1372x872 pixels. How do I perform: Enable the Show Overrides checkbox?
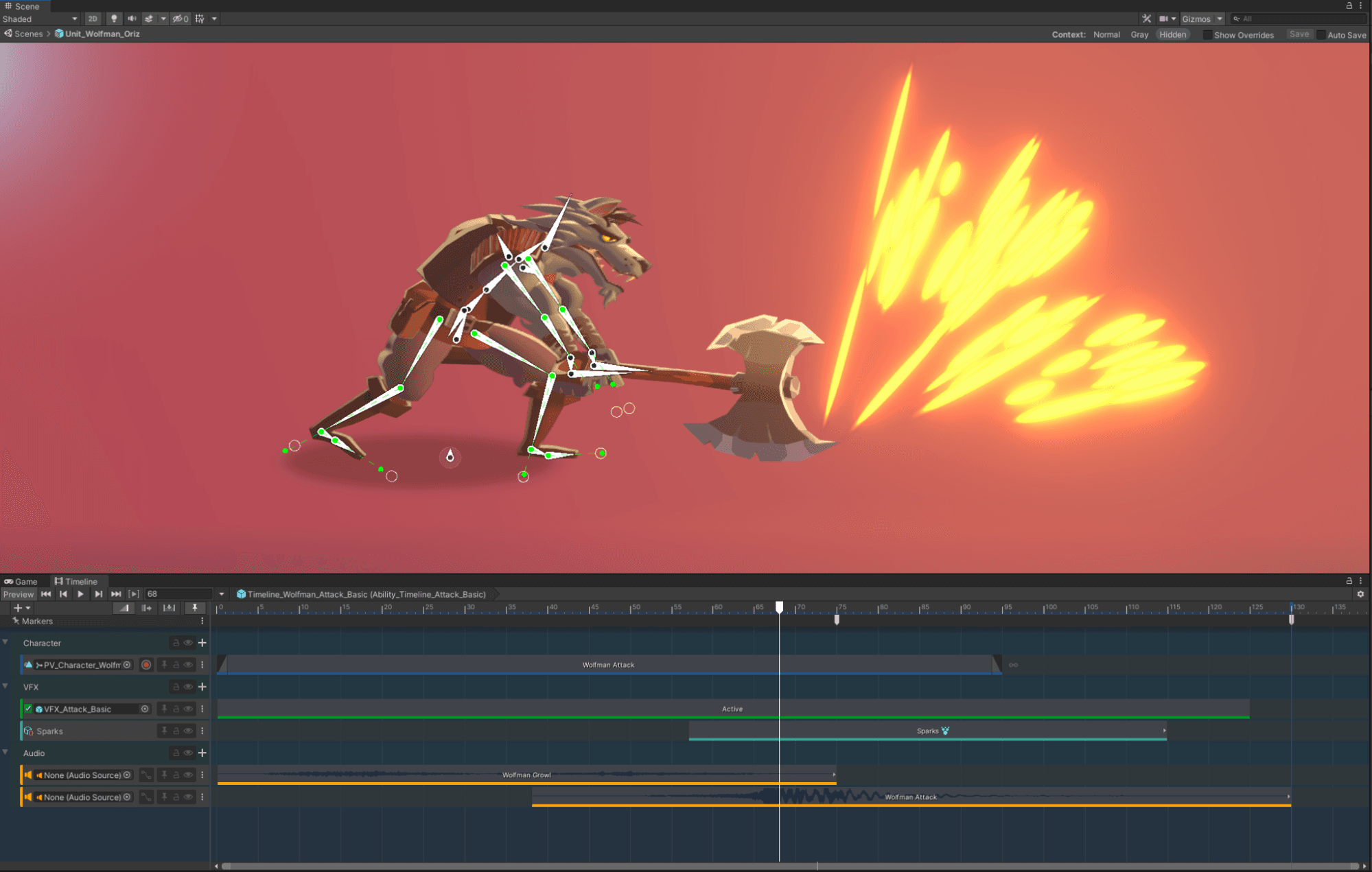pyautogui.click(x=1207, y=35)
